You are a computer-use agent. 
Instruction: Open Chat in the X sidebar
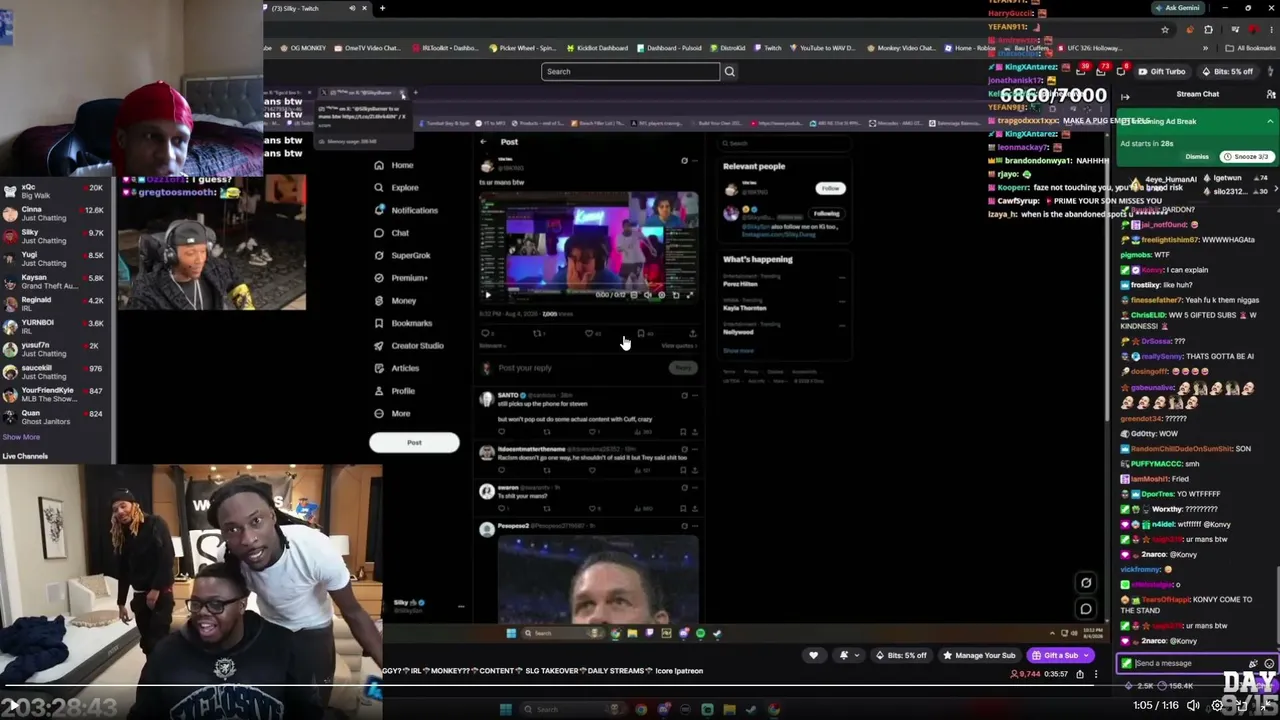(392, 233)
